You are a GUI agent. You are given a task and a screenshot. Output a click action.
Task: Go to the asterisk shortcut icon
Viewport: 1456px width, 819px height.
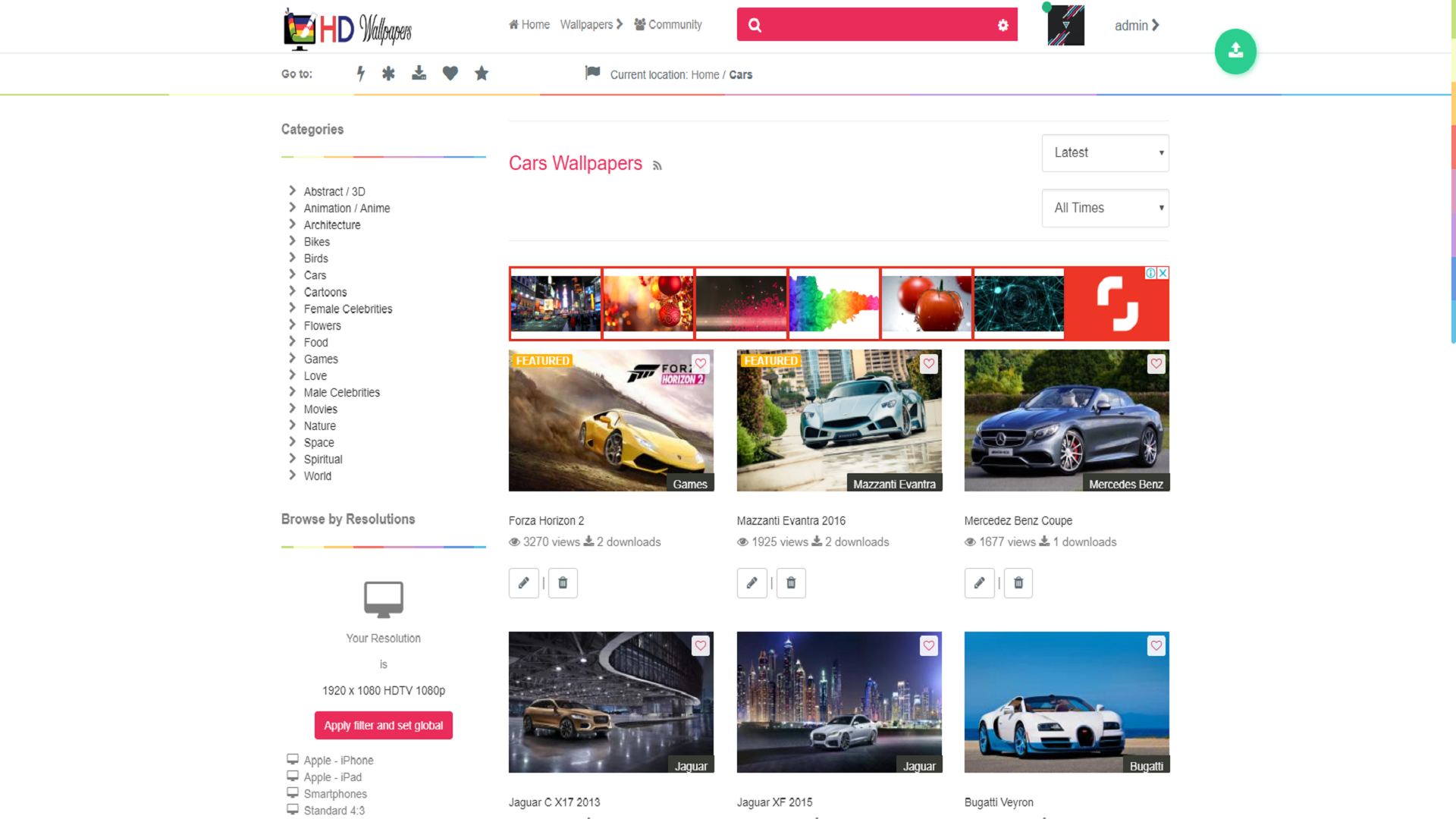tap(388, 74)
